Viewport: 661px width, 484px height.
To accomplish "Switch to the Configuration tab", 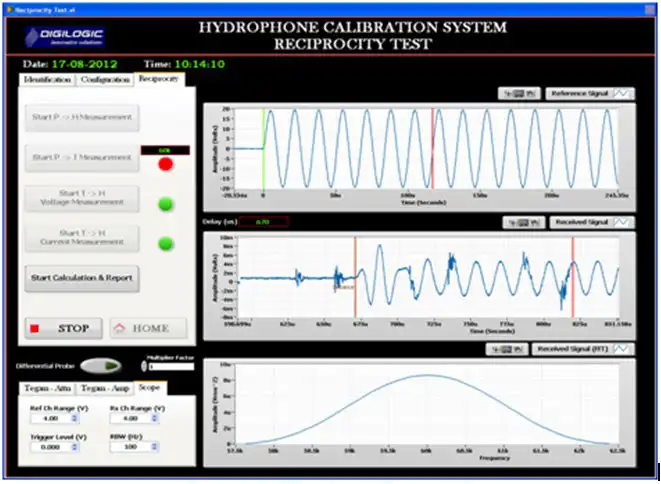I will click(105, 79).
